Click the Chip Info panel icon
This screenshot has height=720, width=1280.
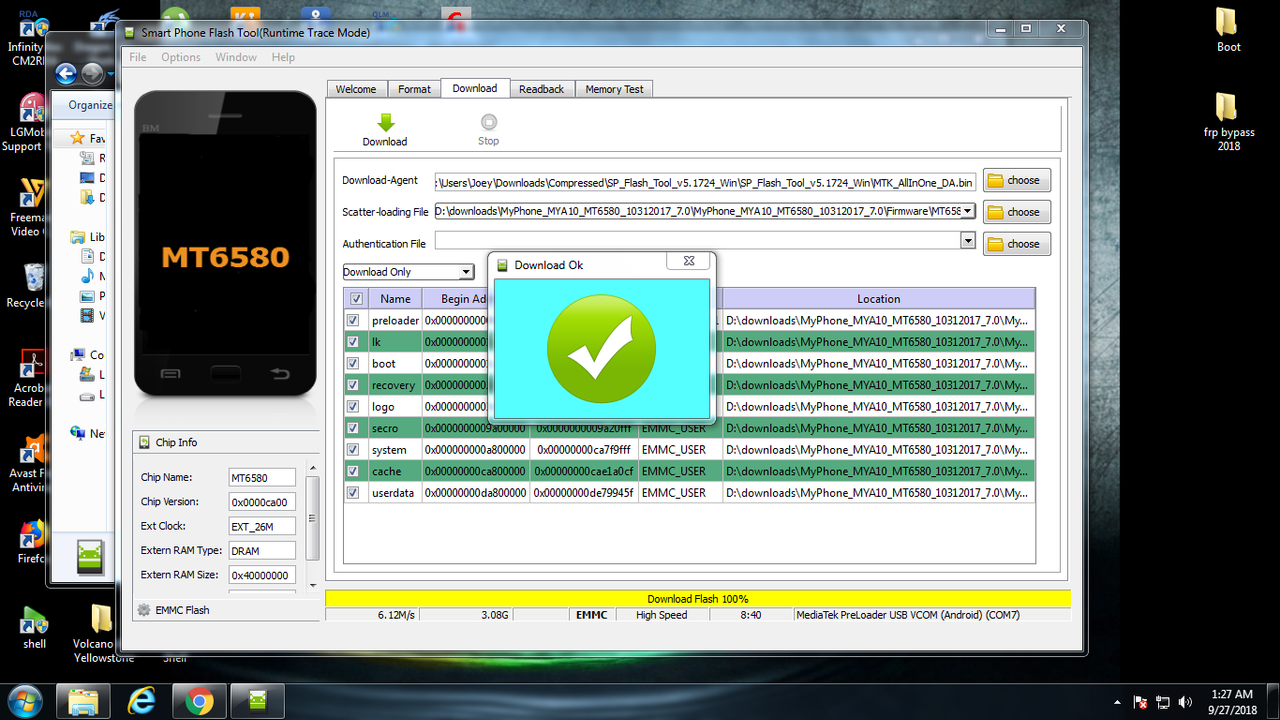143,442
